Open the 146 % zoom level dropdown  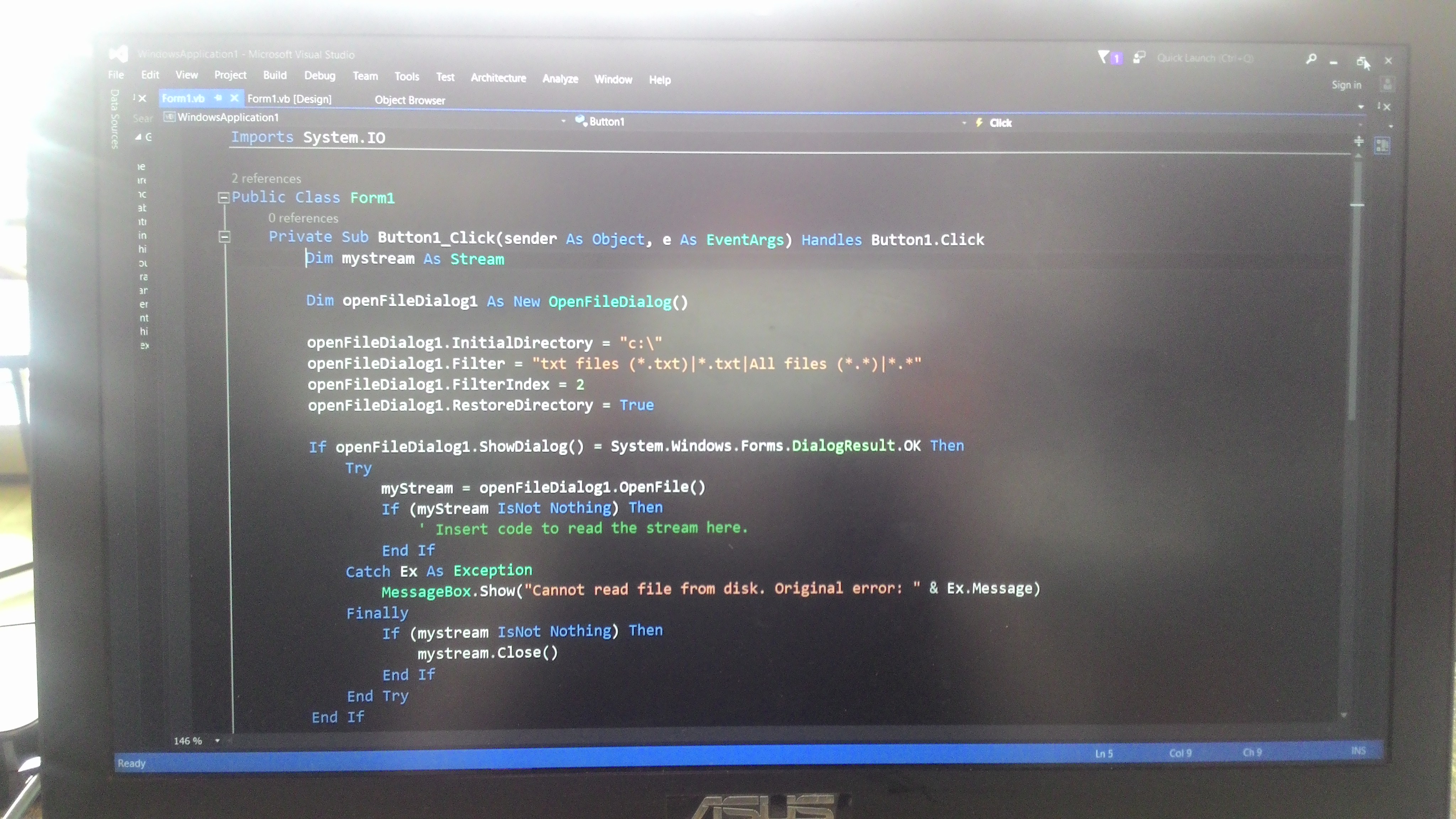[x=217, y=741]
